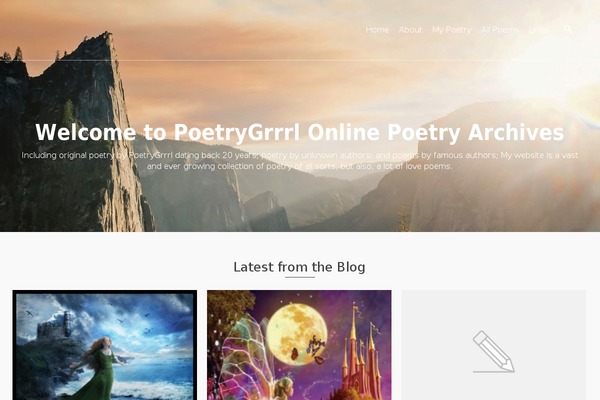Click the hilltop castle in first thumbnail

(x=55, y=325)
